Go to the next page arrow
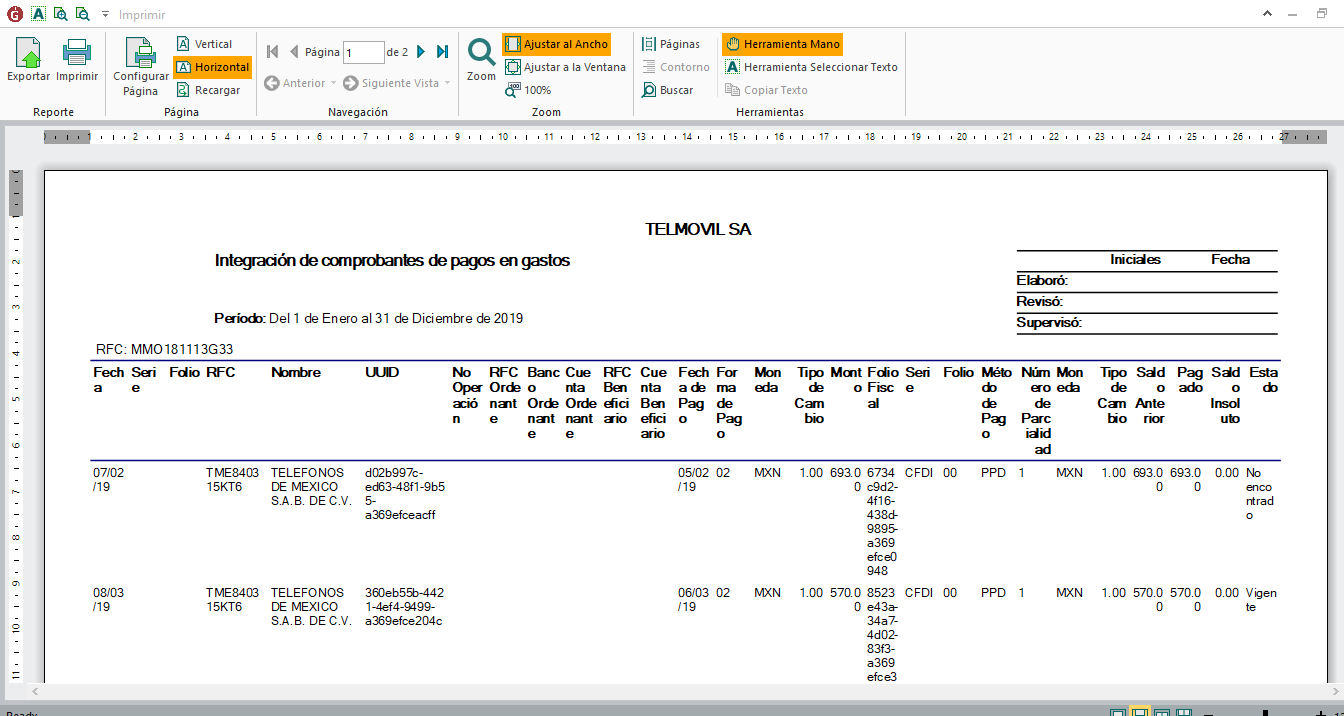 (421, 52)
